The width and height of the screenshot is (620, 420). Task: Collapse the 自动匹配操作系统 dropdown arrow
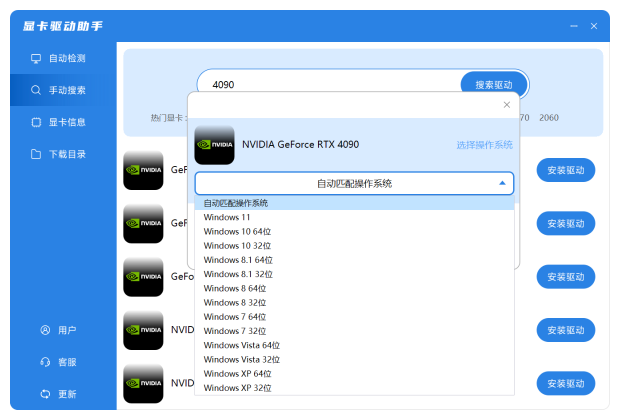point(502,183)
